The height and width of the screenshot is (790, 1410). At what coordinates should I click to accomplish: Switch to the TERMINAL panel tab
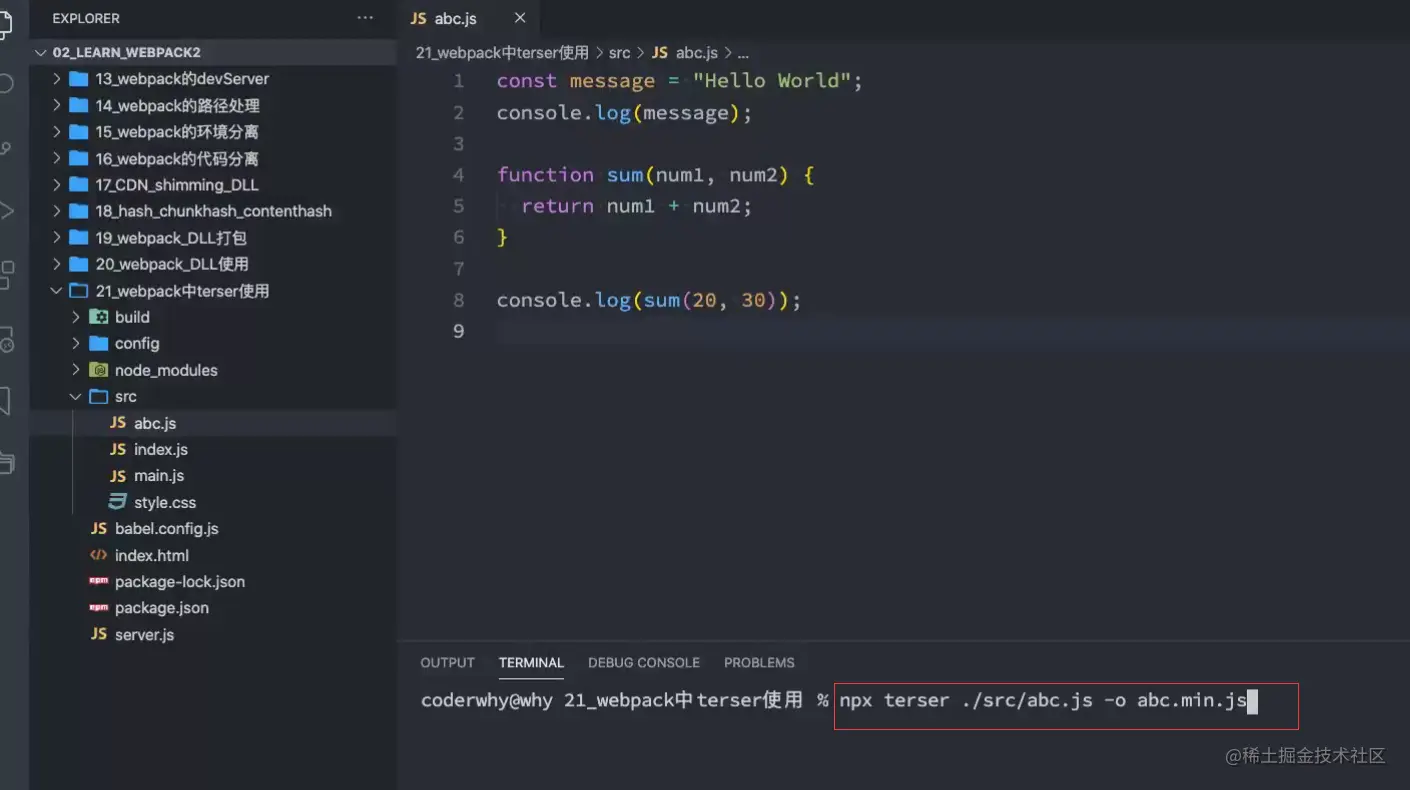[531, 662]
